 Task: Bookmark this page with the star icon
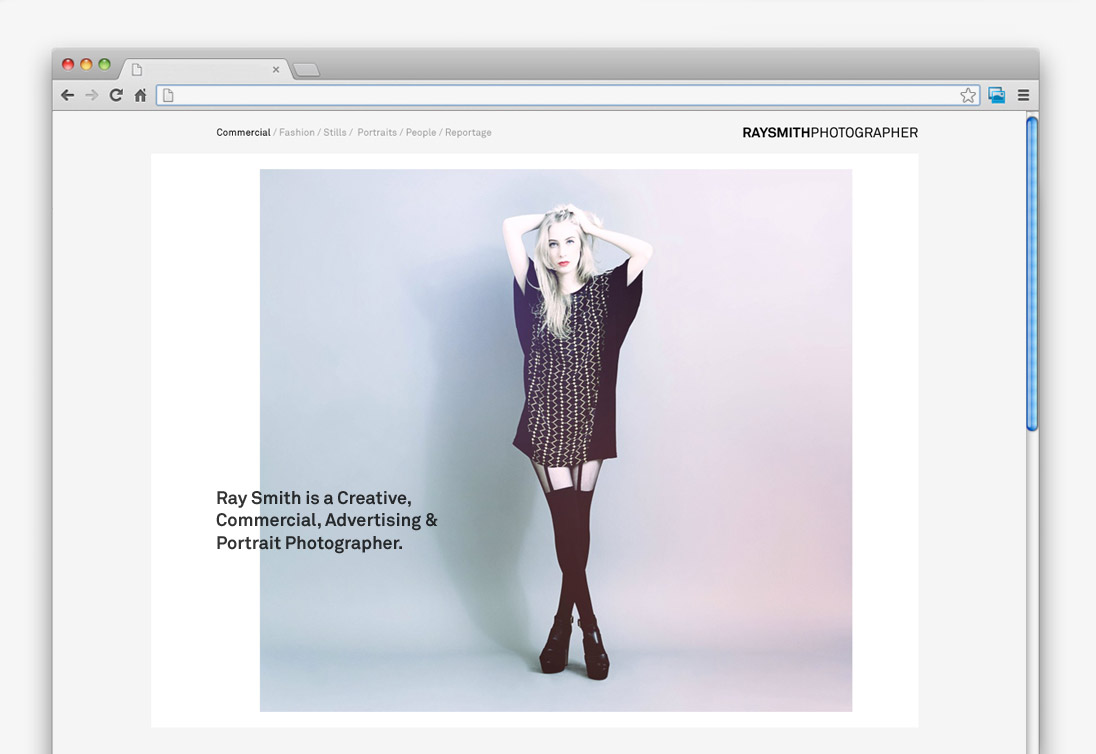pyautogui.click(x=967, y=95)
